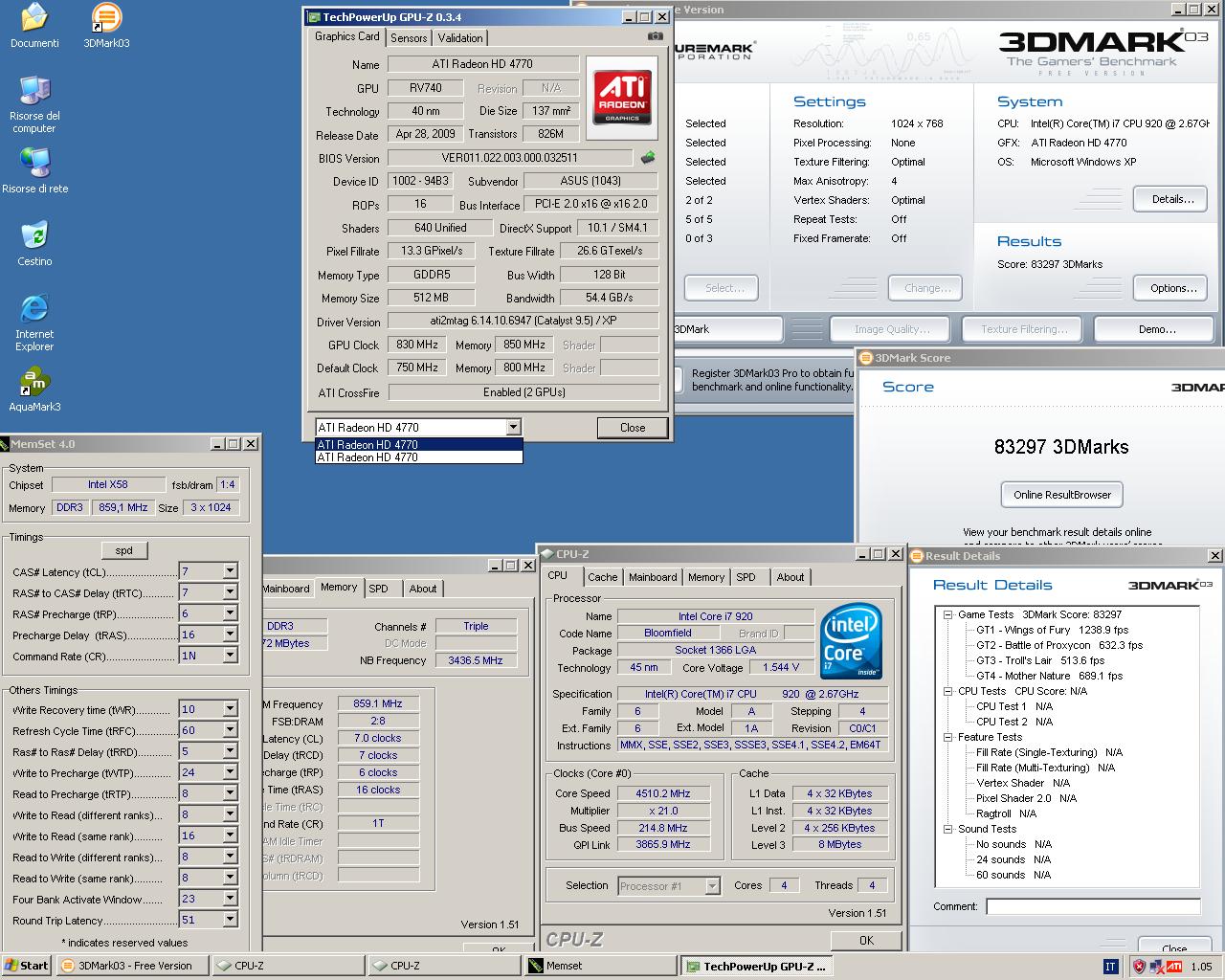1225x980 pixels.
Task: Select GT2 - Battle of Proxycon result row
Action: coord(1059,645)
